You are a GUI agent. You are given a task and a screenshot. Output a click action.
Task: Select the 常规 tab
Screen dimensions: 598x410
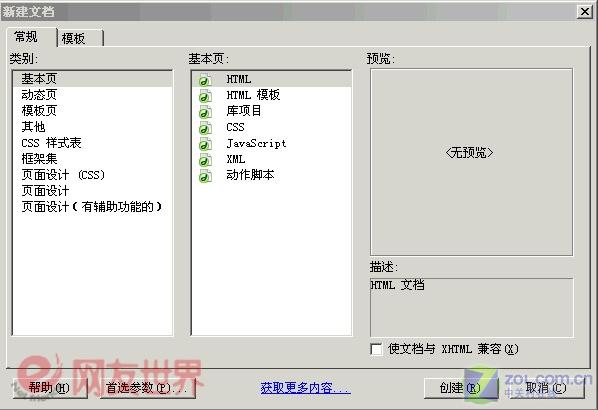point(32,37)
